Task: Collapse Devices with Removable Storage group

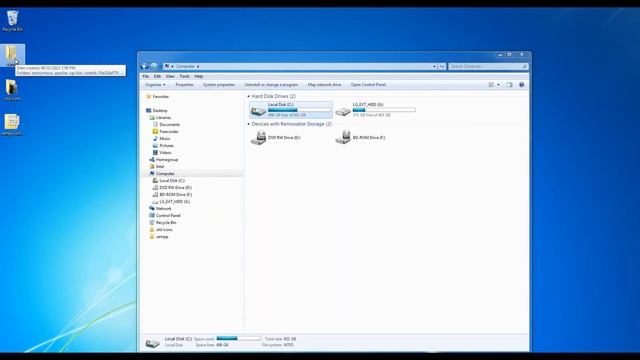Action: [x=249, y=124]
